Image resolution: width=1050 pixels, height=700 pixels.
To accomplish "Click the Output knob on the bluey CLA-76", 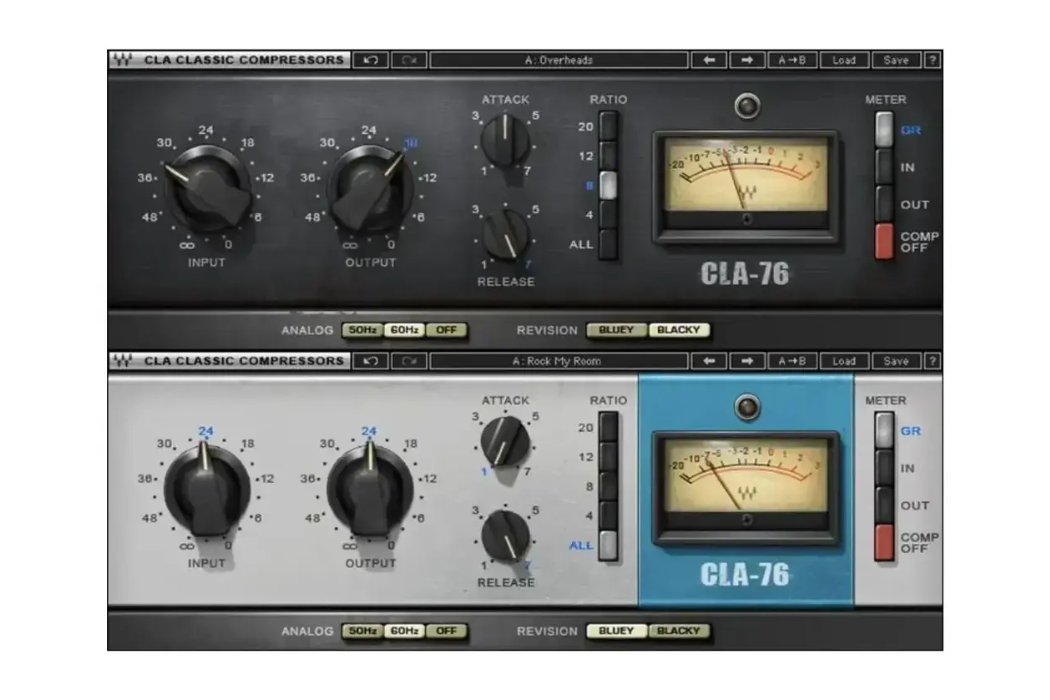I will click(370, 490).
